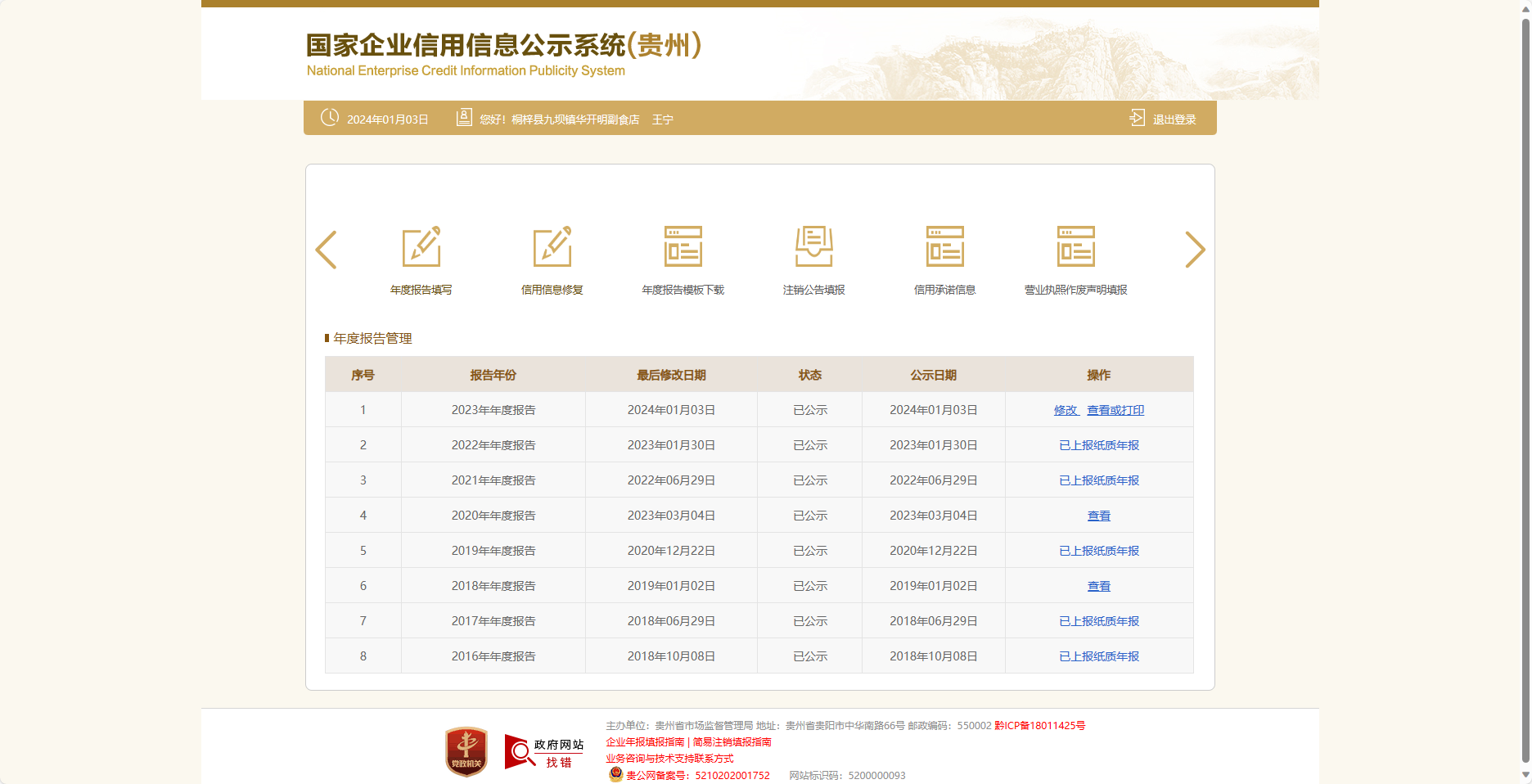Click the 序号 column header
The image size is (1532, 784).
(x=363, y=375)
